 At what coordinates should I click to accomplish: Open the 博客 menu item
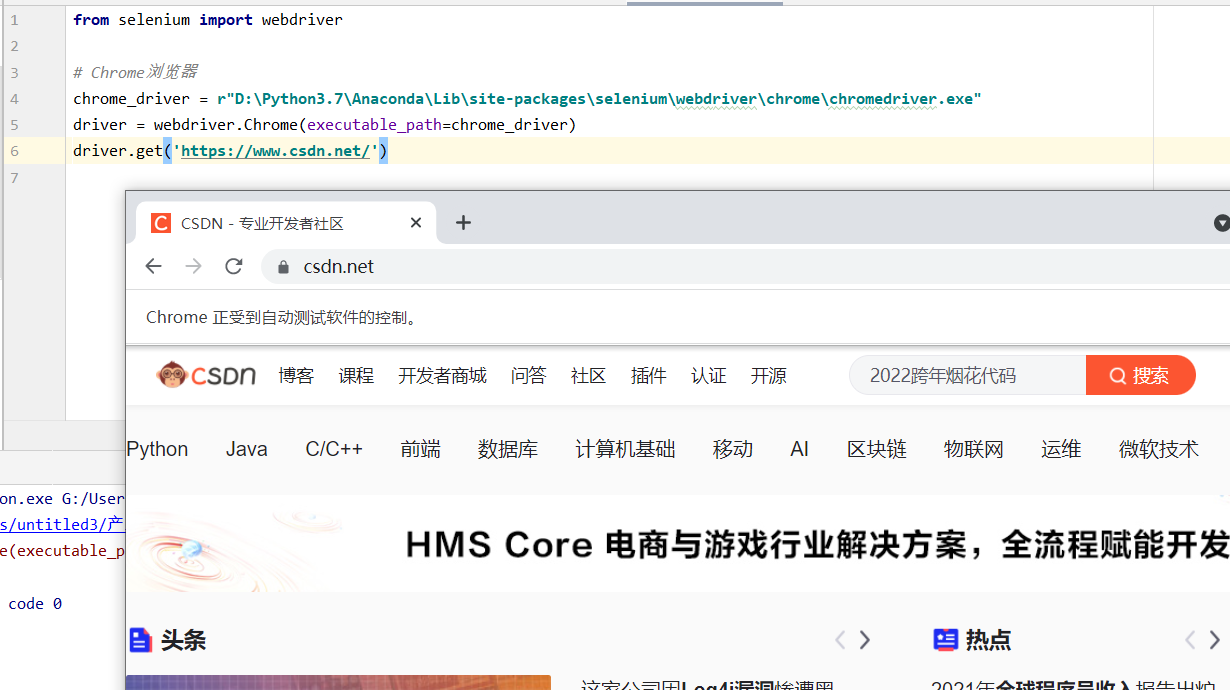point(296,375)
